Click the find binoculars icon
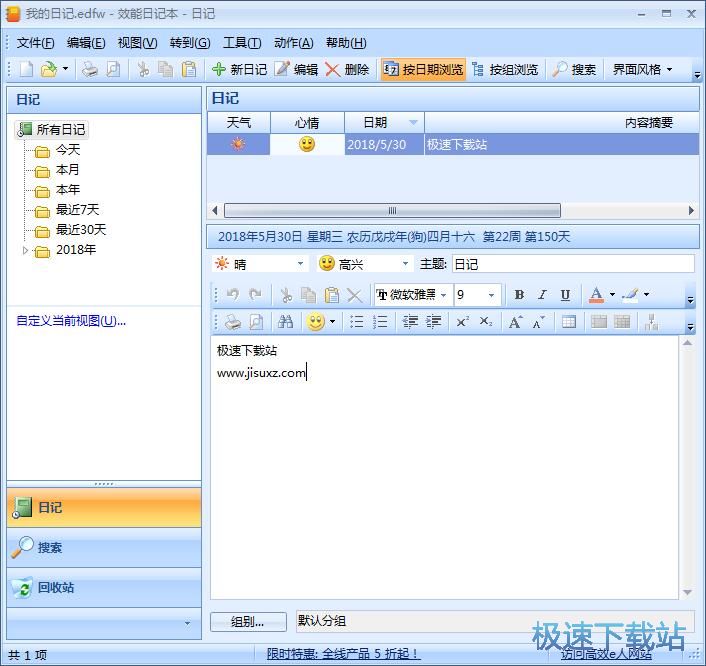The width and height of the screenshot is (706, 666). (285, 322)
